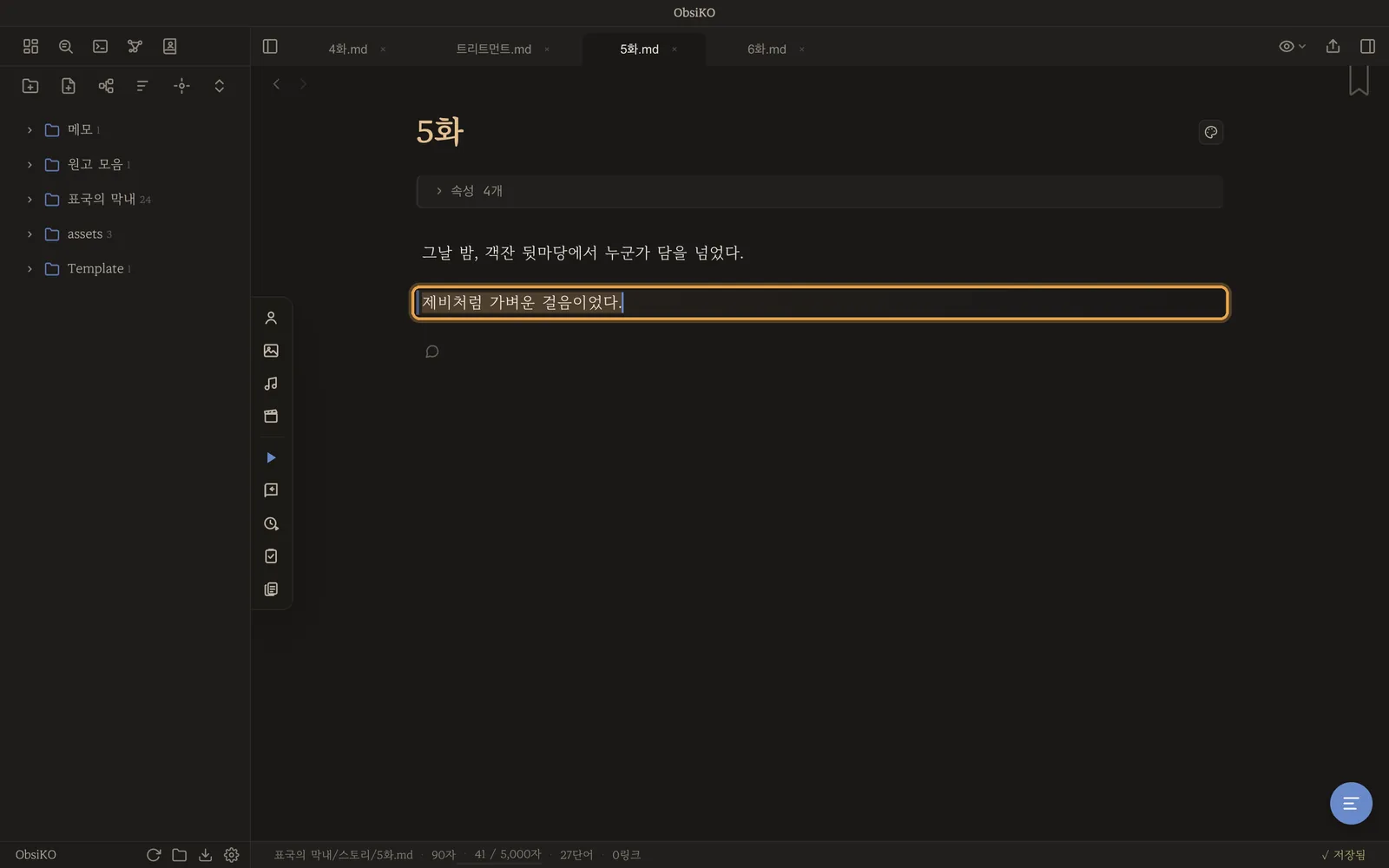Image resolution: width=1389 pixels, height=868 pixels.
Task: Open the image icon in floating toolbar
Action: click(271, 351)
